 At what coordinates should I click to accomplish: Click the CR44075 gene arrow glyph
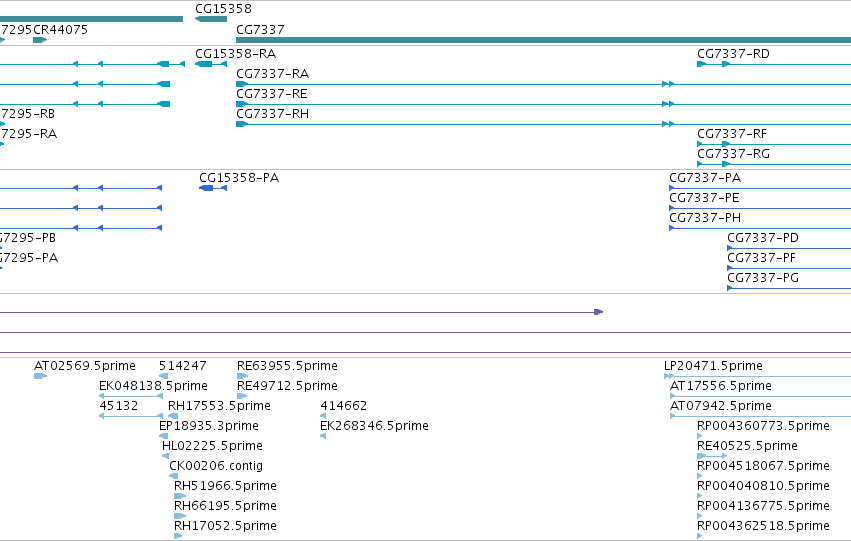pyautogui.click(x=40, y=40)
